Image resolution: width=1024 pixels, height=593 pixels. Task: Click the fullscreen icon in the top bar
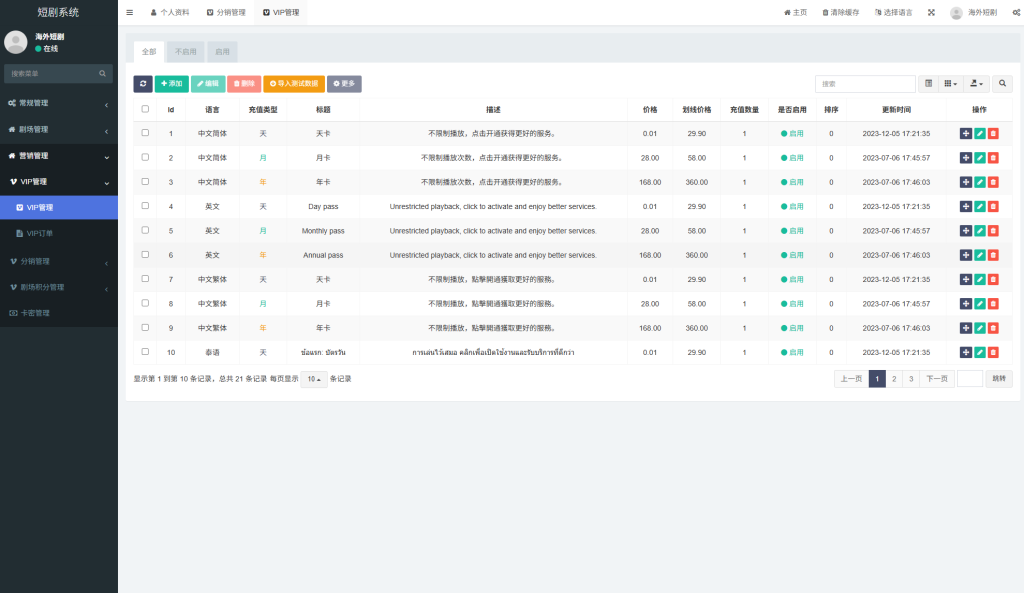(x=931, y=12)
